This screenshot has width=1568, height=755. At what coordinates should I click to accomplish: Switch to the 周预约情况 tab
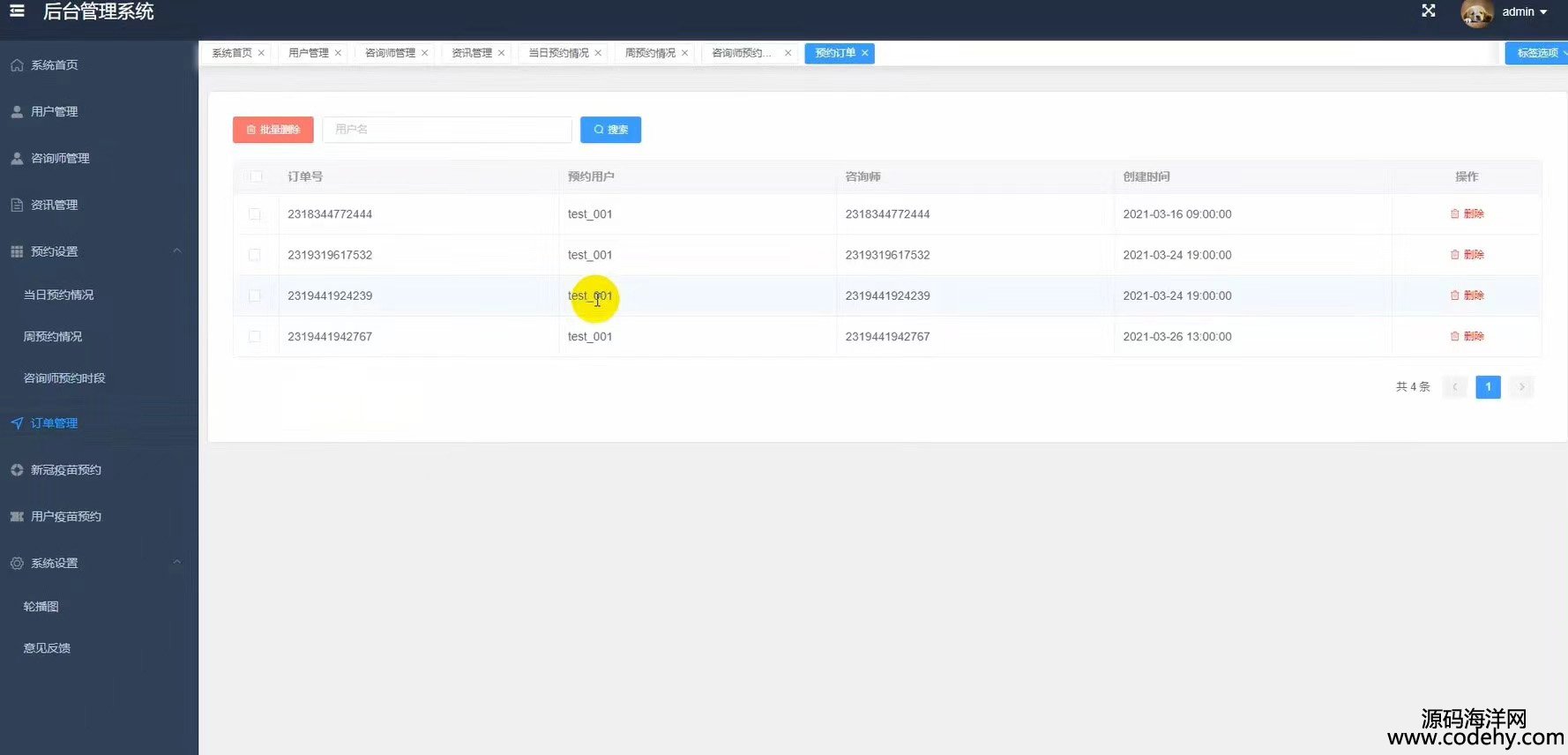coord(650,53)
